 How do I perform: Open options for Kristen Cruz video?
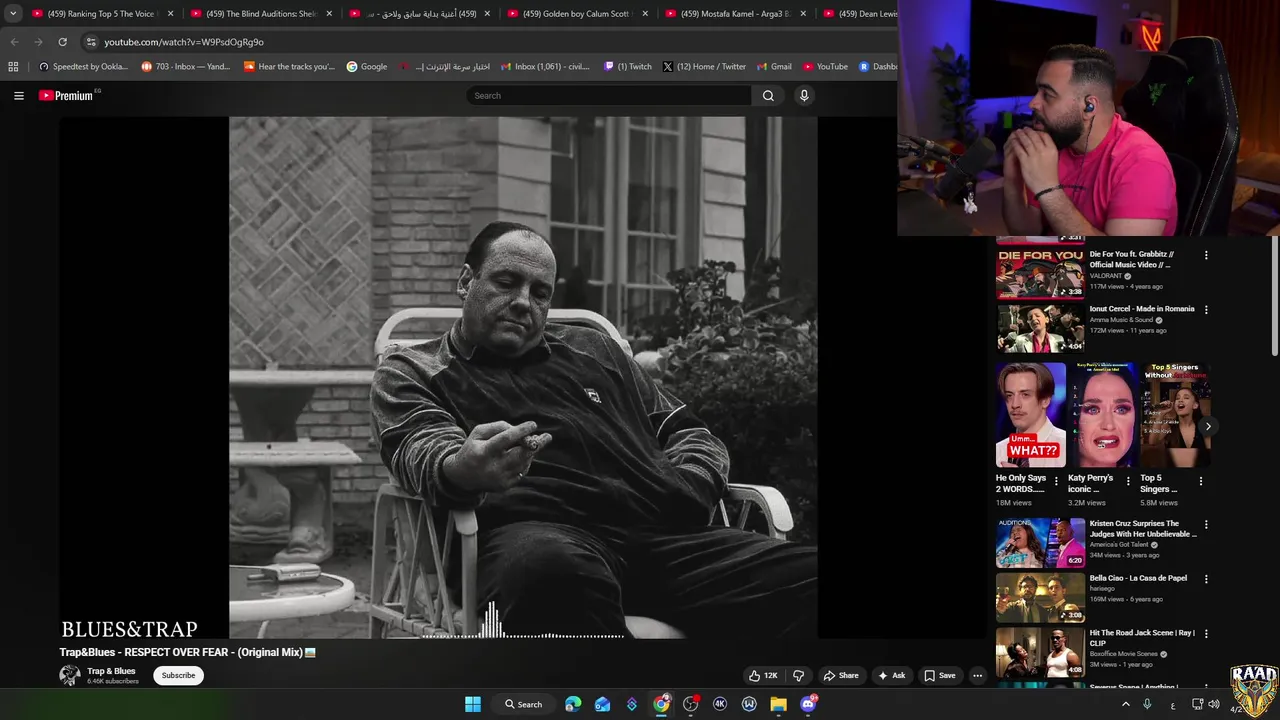(x=1206, y=524)
